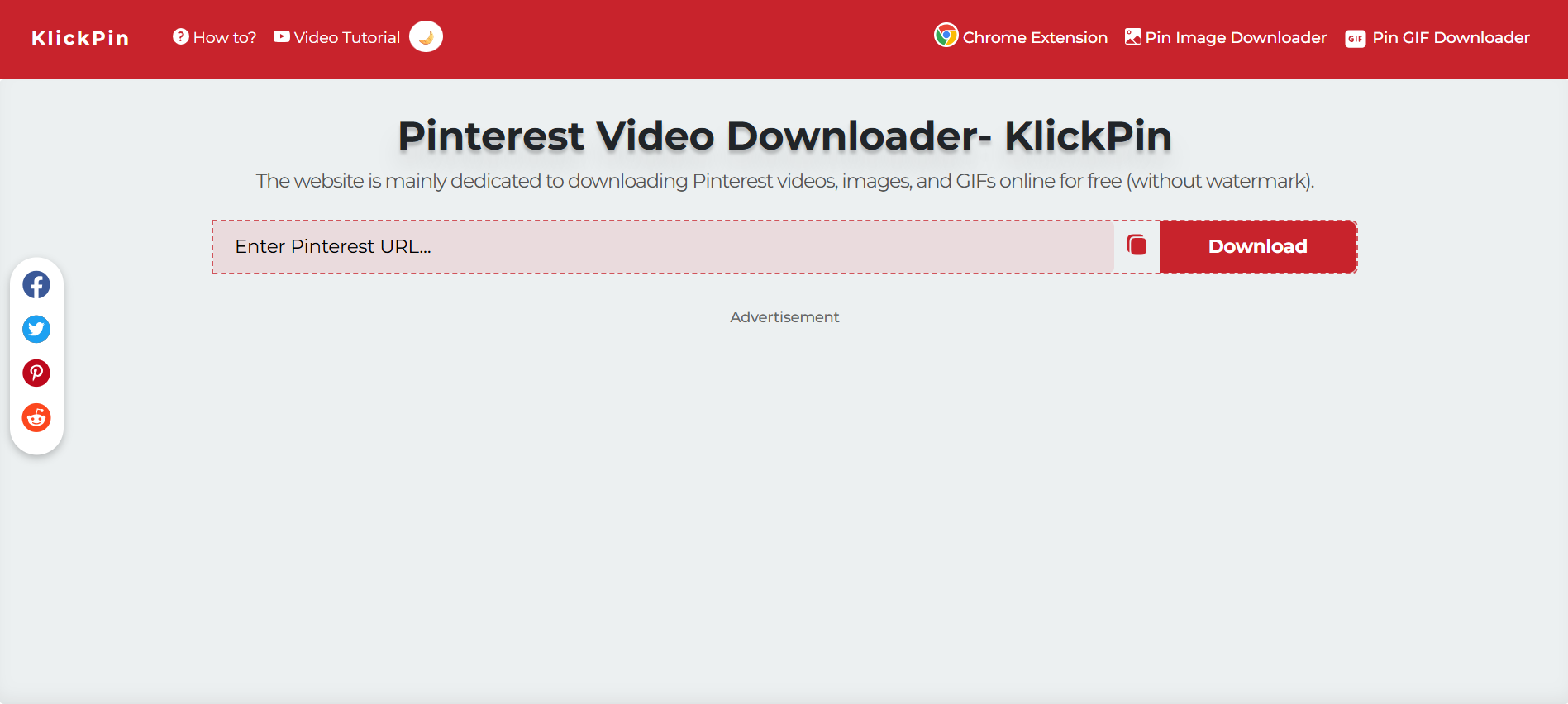Share on Pinterest via sidebar icon

tap(36, 373)
